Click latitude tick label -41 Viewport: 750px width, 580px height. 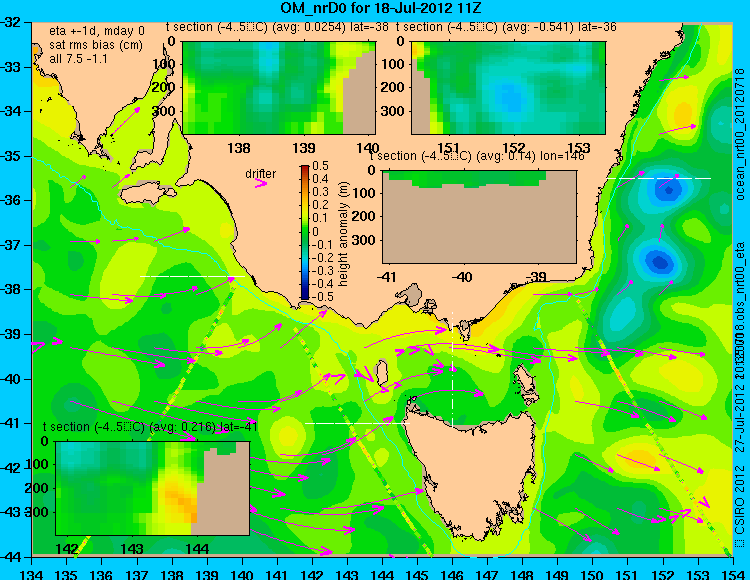(x=10, y=423)
